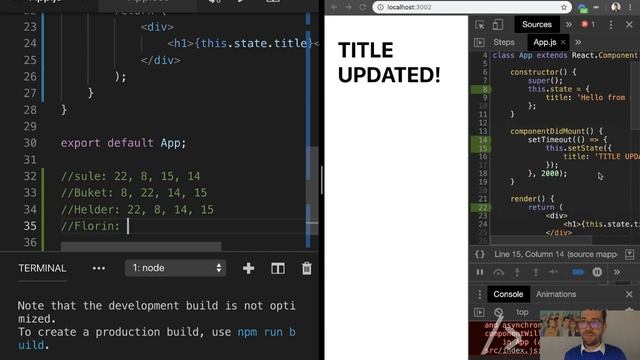Viewport: 640px width, 360px height.
Task: Open the Chrome profile avatar
Action: (616, 7)
